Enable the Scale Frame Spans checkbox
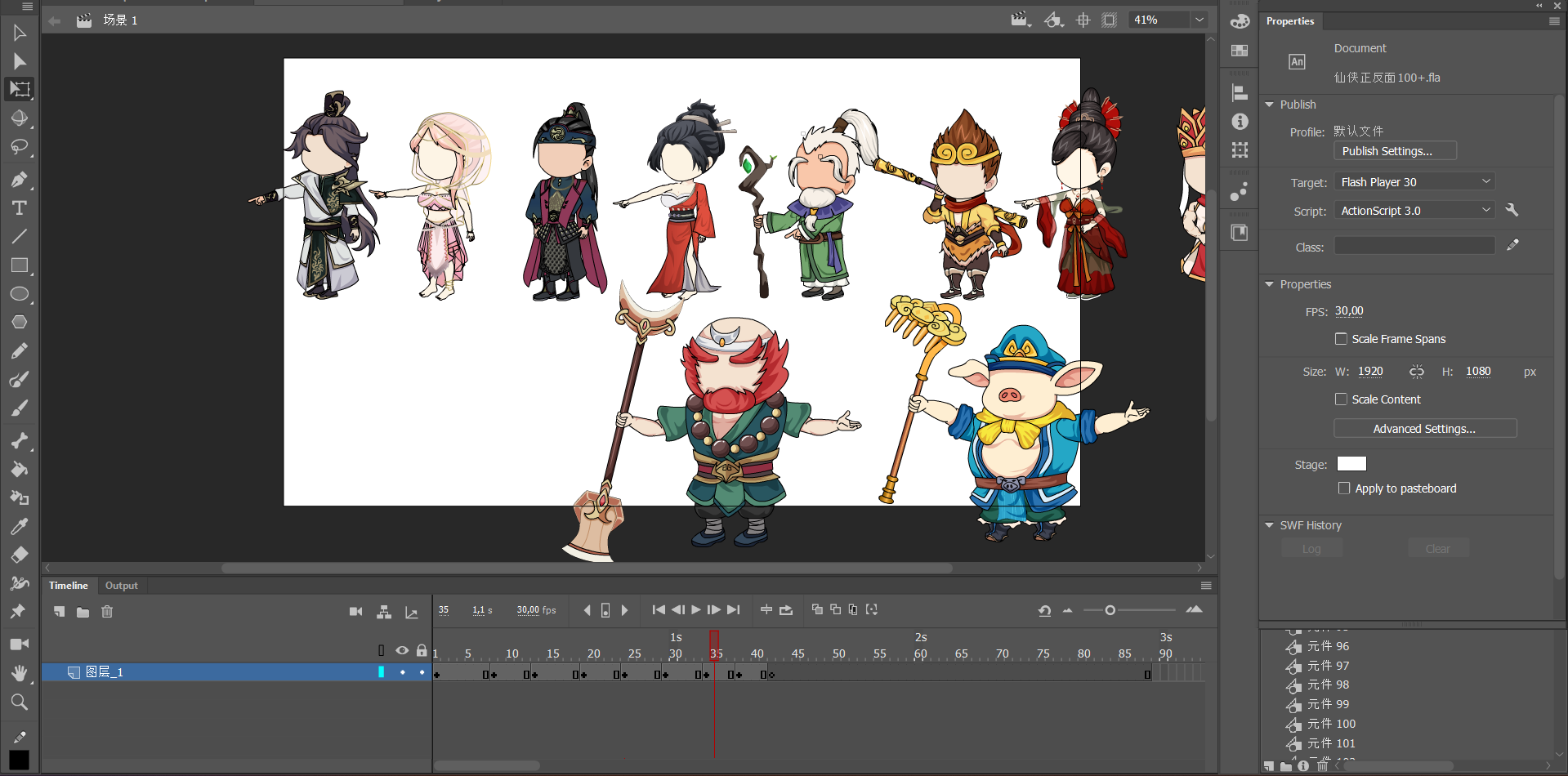Image resolution: width=1568 pixels, height=776 pixels. tap(1341, 339)
